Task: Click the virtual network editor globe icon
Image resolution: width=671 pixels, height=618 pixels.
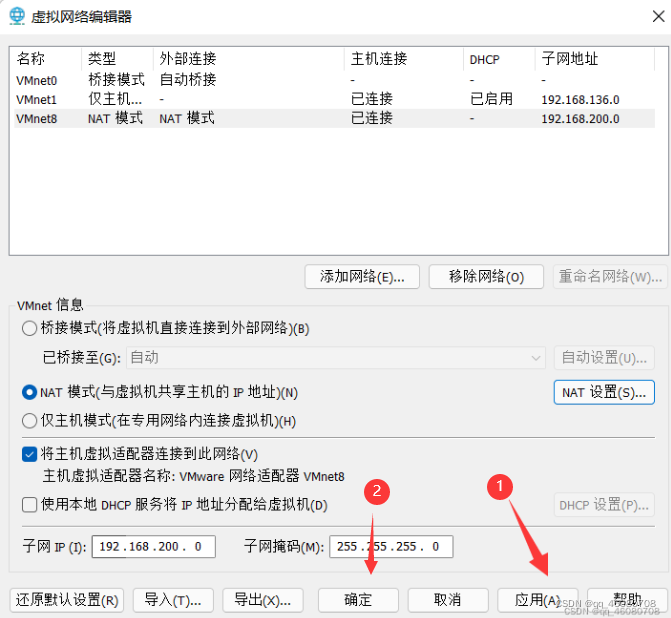Action: (x=17, y=16)
